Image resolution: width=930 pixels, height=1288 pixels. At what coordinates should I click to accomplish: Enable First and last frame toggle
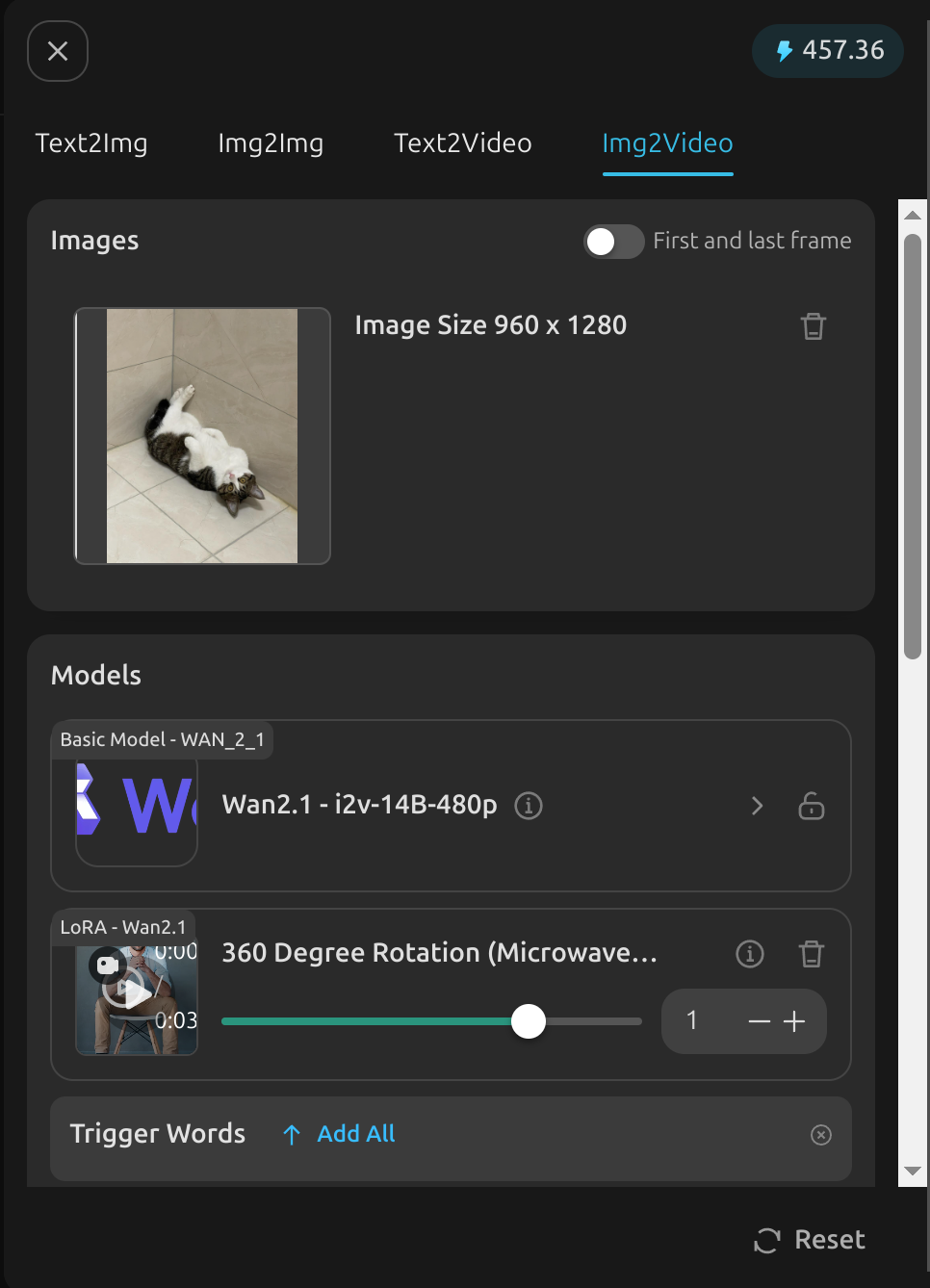click(x=614, y=242)
